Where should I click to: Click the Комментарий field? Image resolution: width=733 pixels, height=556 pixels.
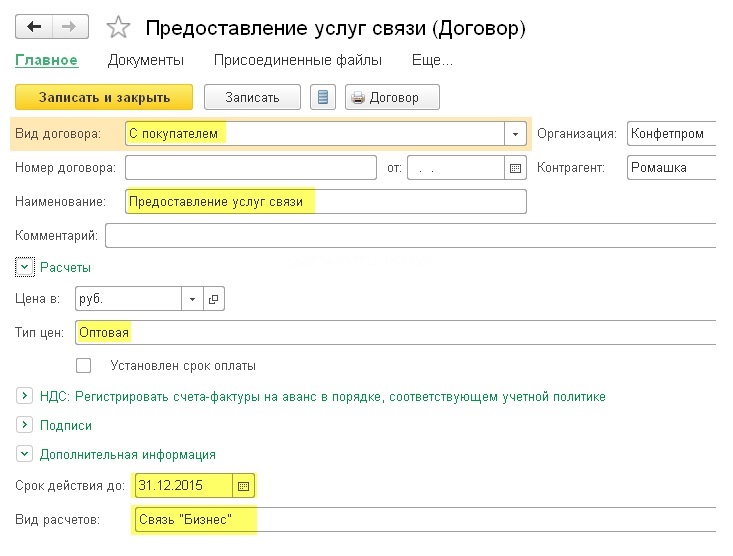(x=410, y=235)
